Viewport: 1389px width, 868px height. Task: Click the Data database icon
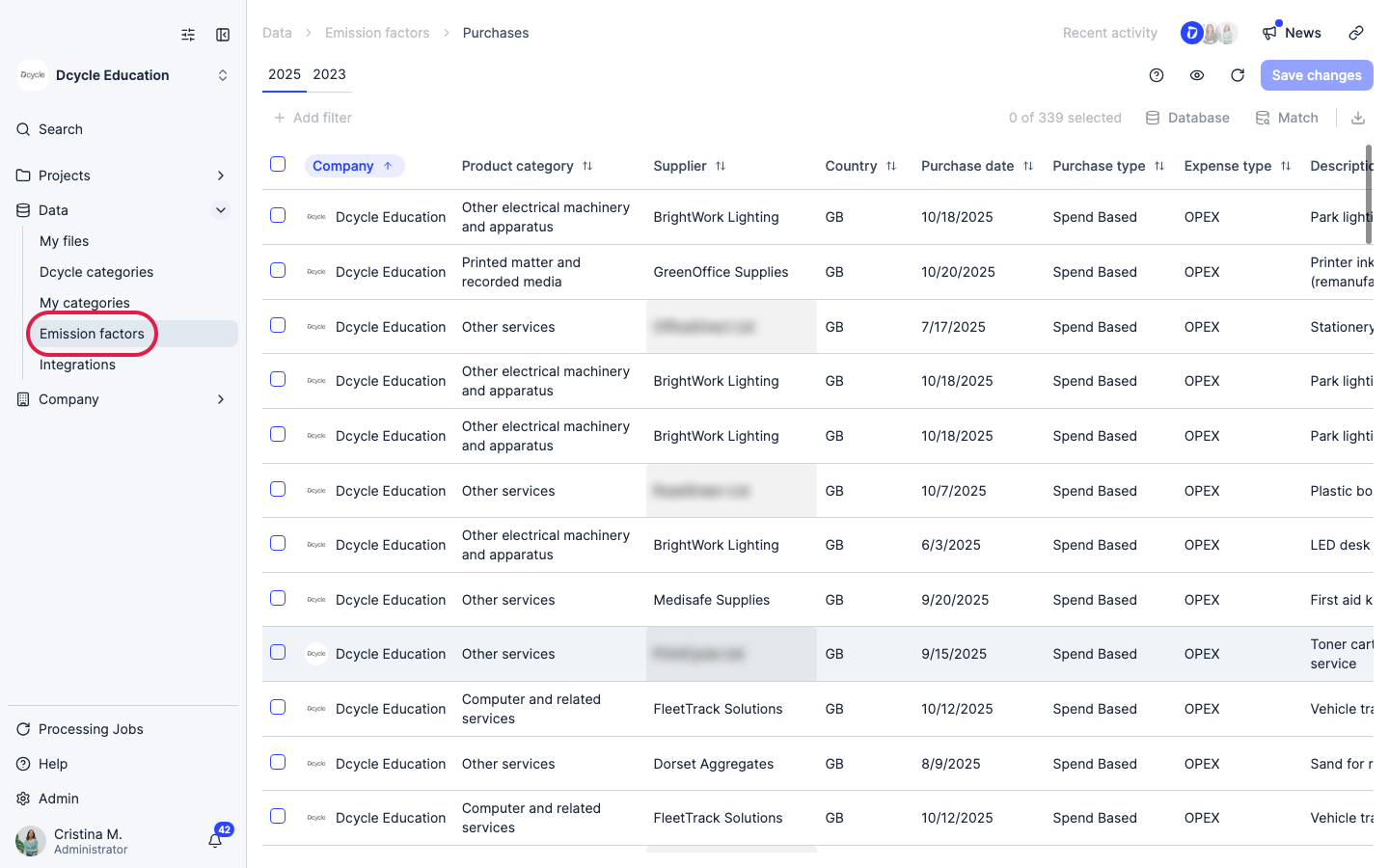coord(23,210)
